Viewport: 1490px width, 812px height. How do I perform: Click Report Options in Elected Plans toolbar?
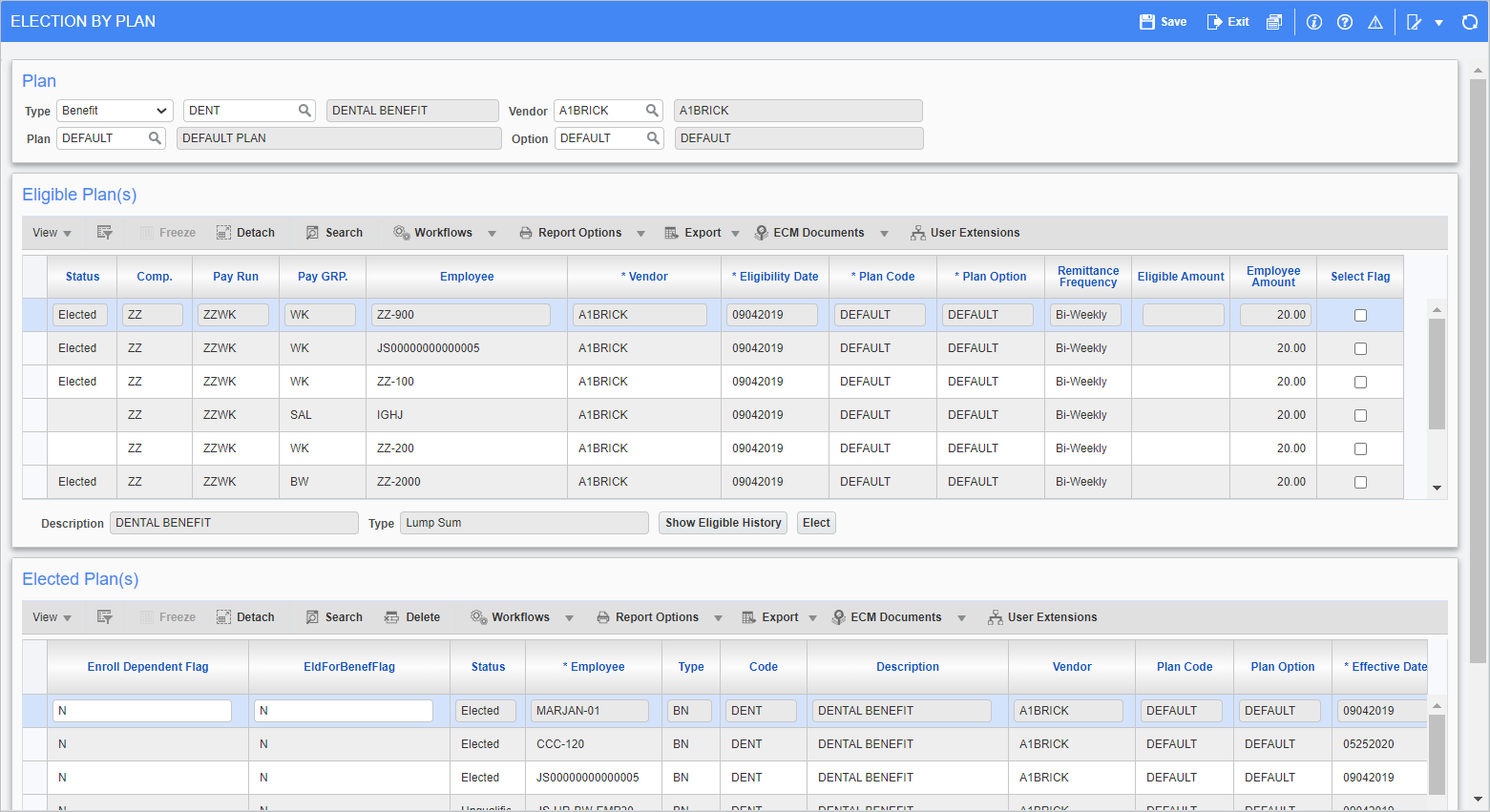click(647, 617)
